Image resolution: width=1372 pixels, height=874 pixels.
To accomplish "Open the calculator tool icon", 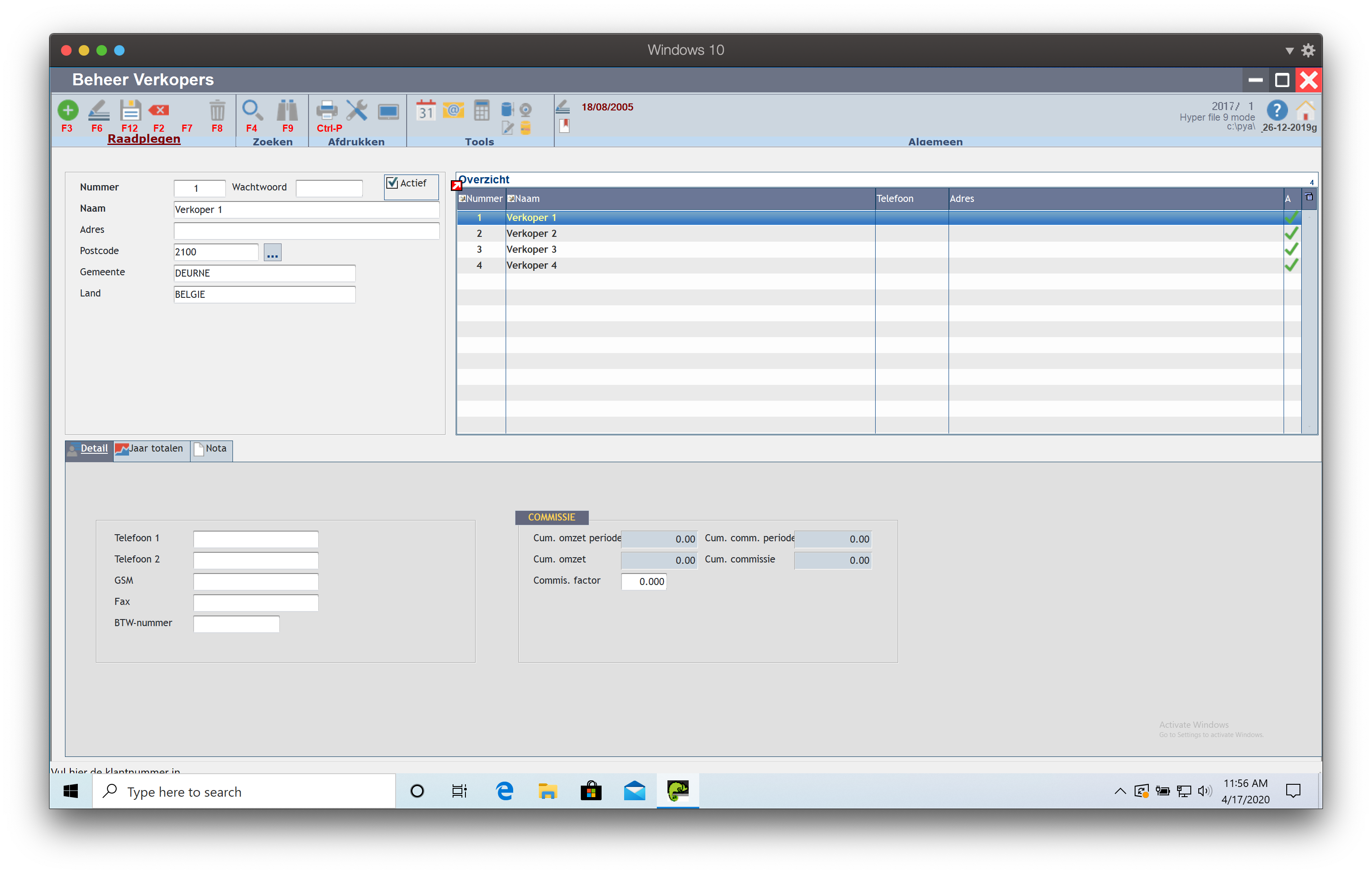I will click(481, 110).
